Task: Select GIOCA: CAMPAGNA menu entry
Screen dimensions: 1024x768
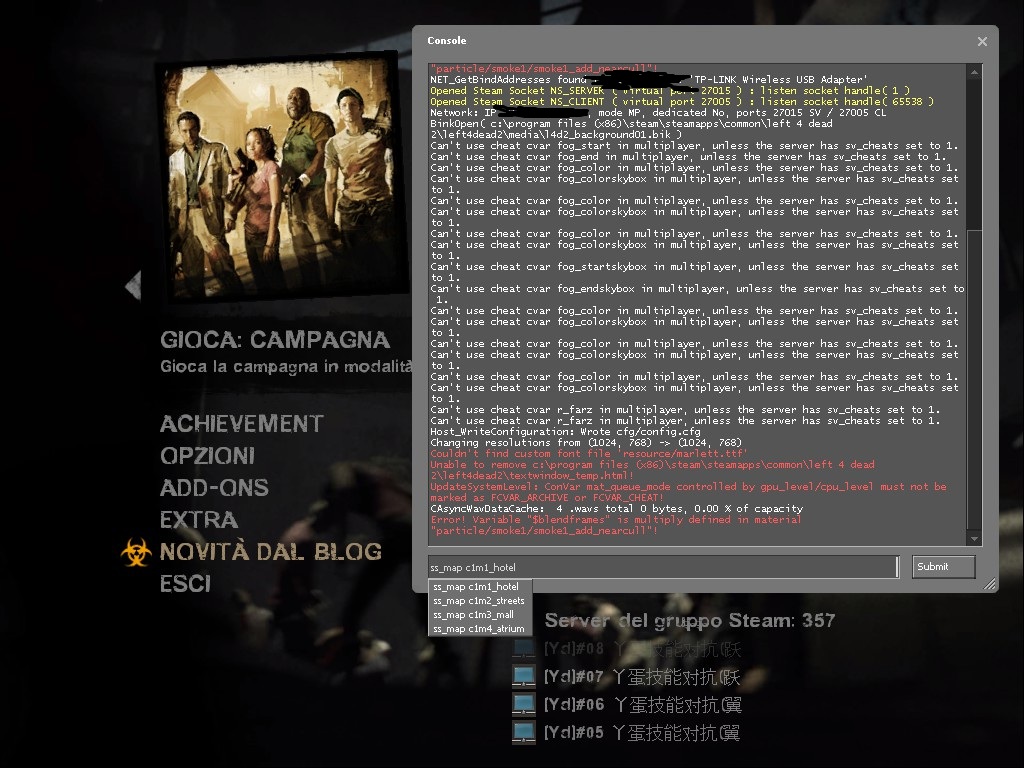Action: [x=275, y=340]
